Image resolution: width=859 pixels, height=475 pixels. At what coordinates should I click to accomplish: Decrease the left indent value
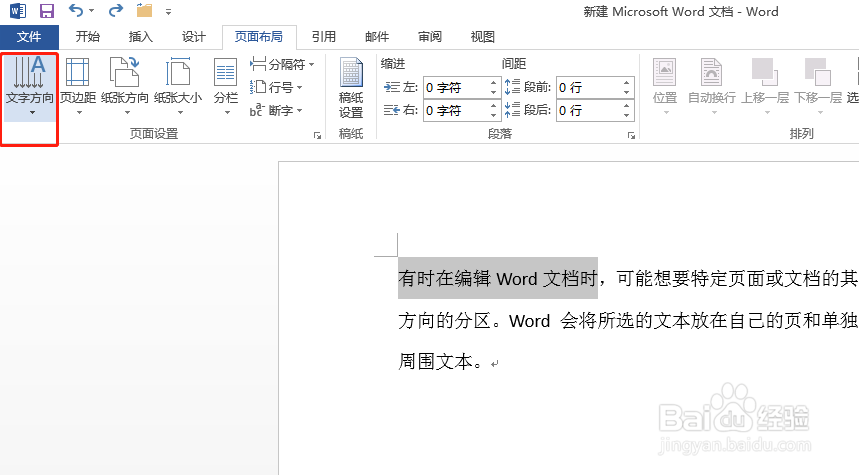(494, 93)
